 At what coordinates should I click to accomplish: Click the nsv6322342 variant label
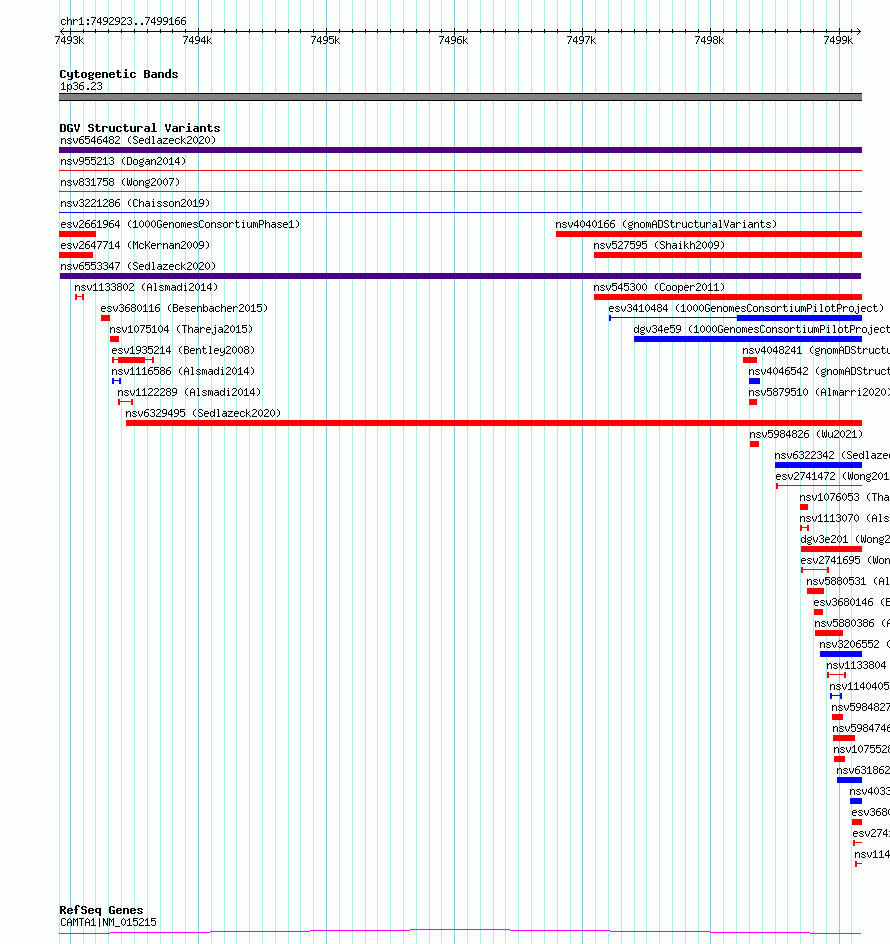[832, 456]
